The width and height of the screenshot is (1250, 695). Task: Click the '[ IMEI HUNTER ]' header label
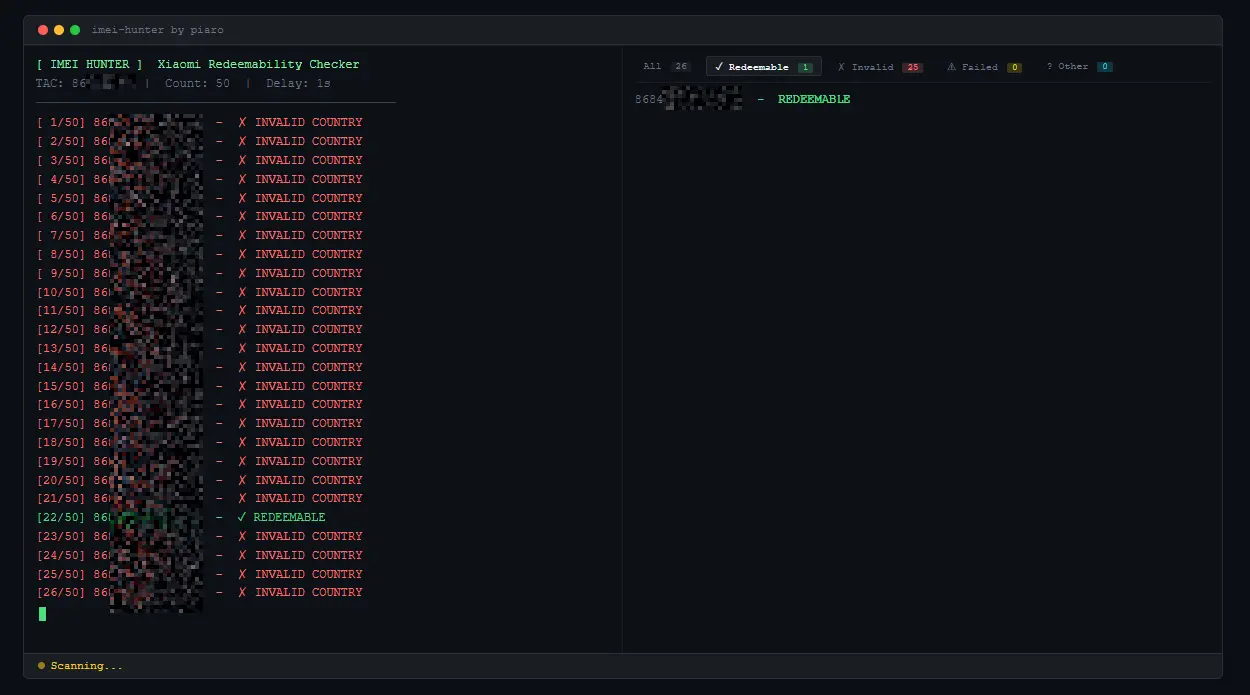(90, 64)
